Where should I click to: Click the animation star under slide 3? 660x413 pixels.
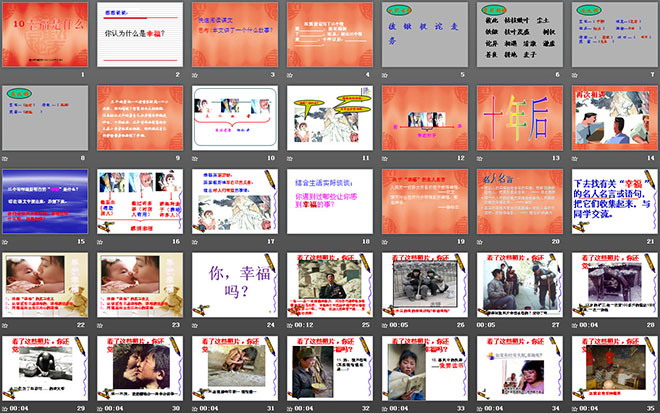(195, 75)
